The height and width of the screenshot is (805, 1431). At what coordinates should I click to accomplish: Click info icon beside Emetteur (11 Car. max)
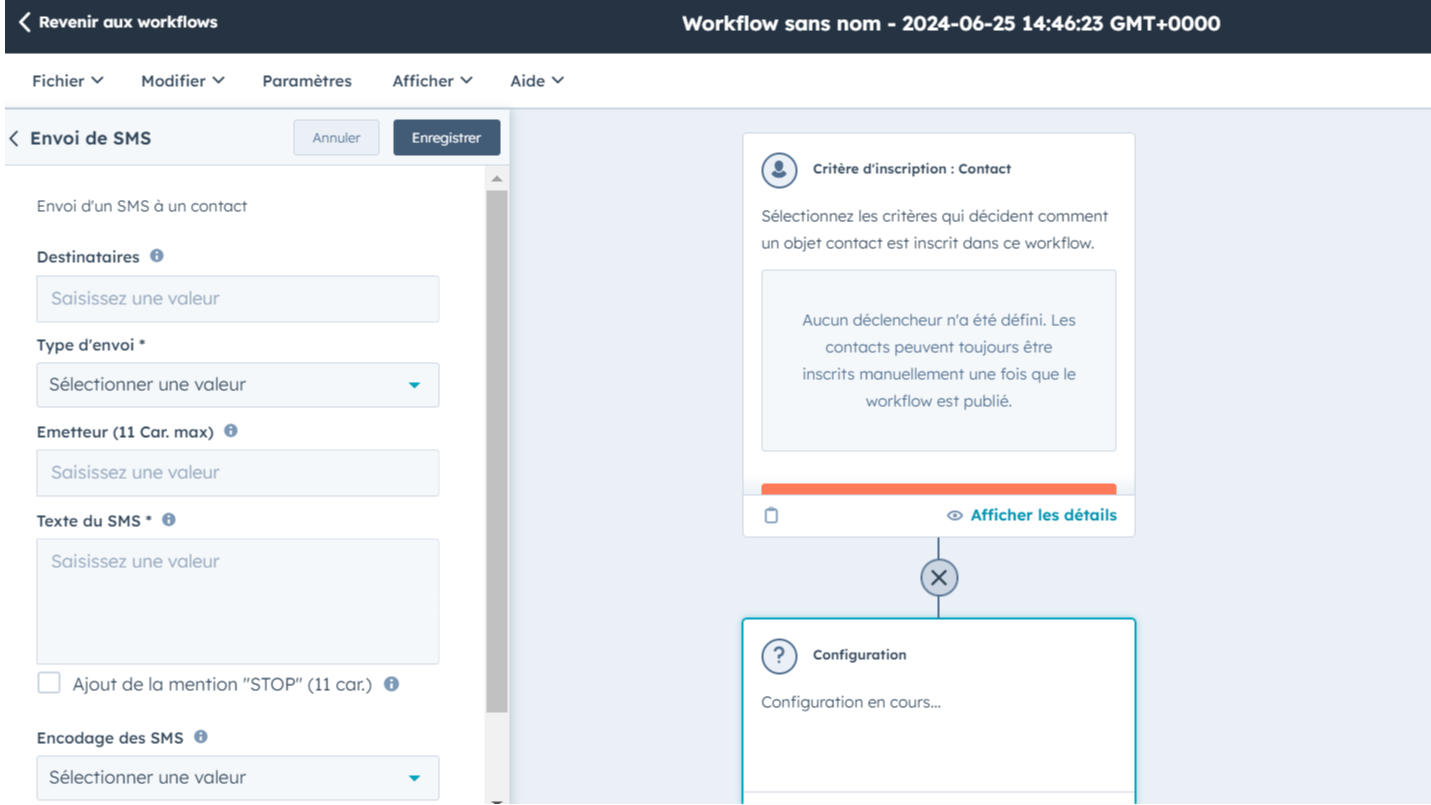pyautogui.click(x=231, y=431)
